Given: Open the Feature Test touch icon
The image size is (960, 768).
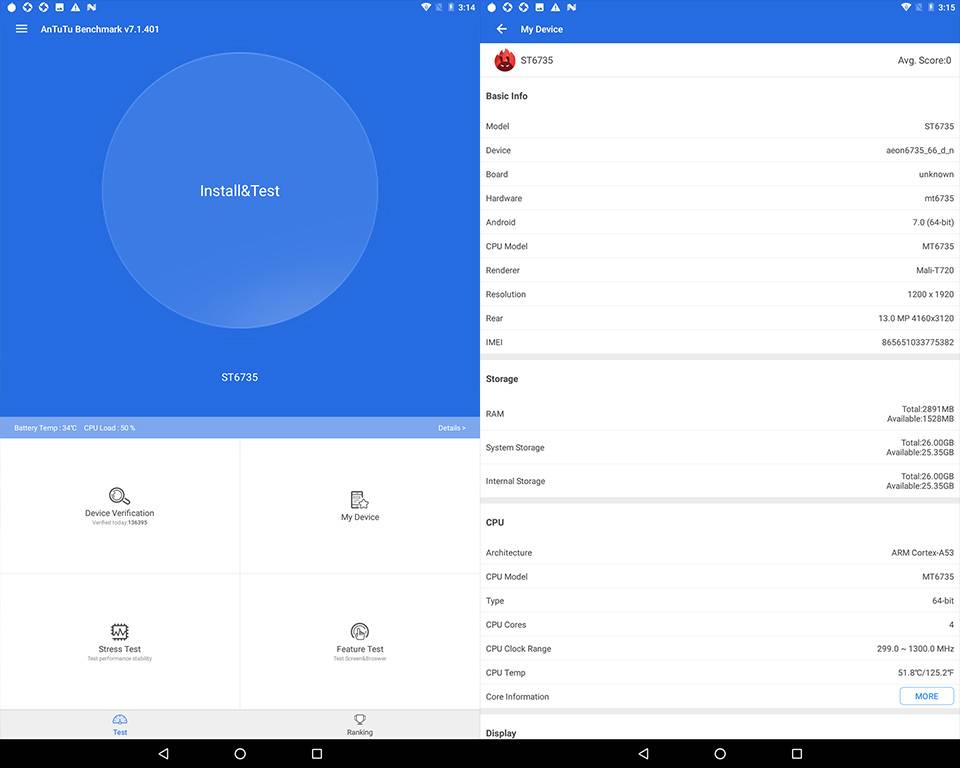Looking at the screenshot, I should tap(360, 632).
